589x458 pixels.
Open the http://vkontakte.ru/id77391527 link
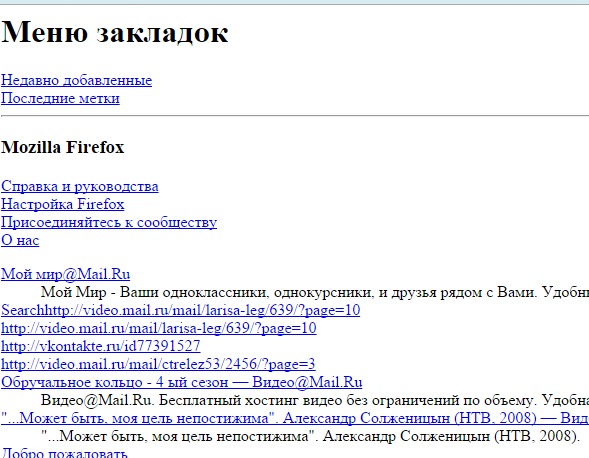pos(101,346)
